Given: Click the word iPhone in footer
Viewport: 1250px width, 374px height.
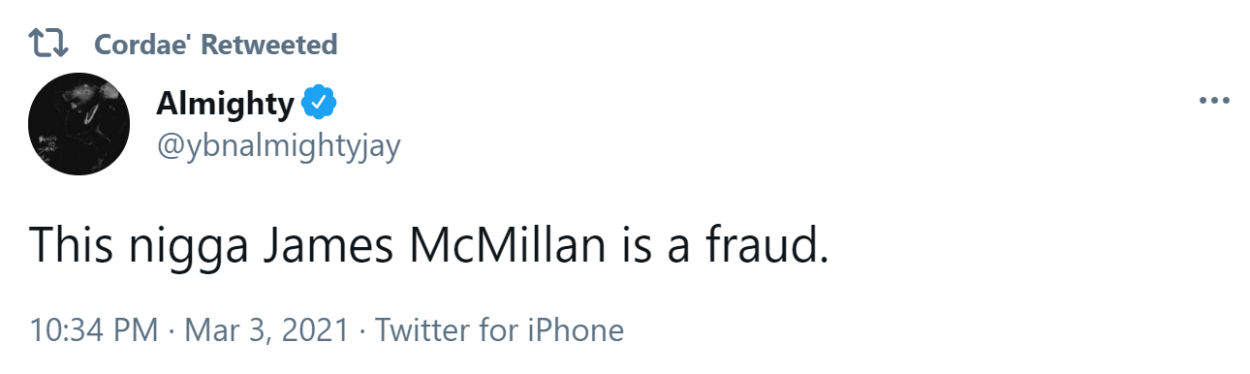Looking at the screenshot, I should 576,330.
